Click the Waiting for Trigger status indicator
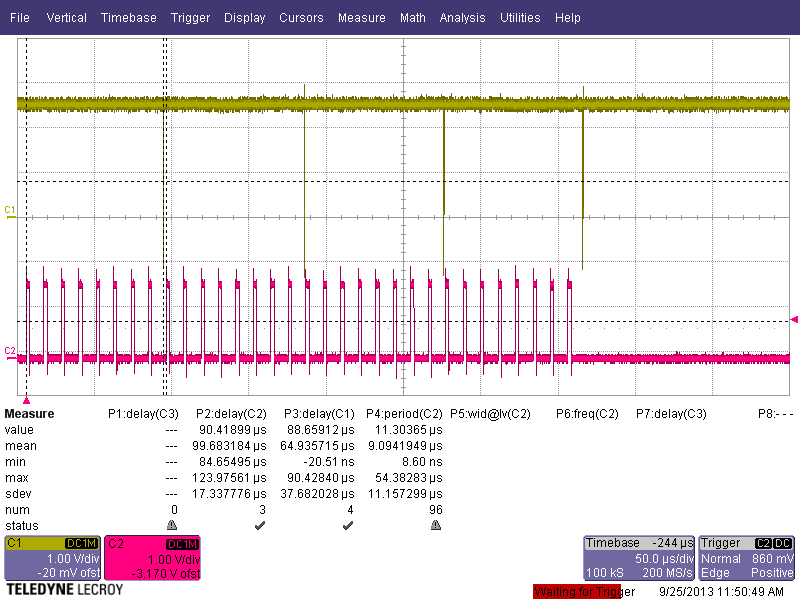The image size is (800, 600). [x=585, y=592]
